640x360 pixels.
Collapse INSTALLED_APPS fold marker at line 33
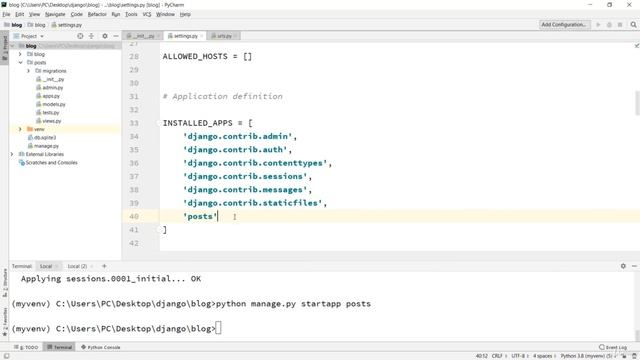pos(159,123)
